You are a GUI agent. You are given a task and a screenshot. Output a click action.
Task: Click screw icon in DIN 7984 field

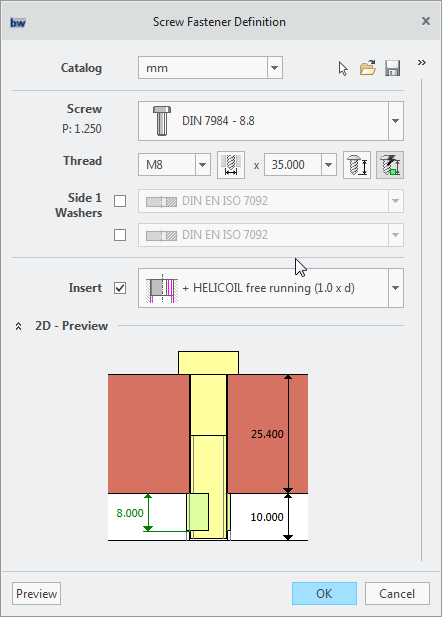click(161, 121)
